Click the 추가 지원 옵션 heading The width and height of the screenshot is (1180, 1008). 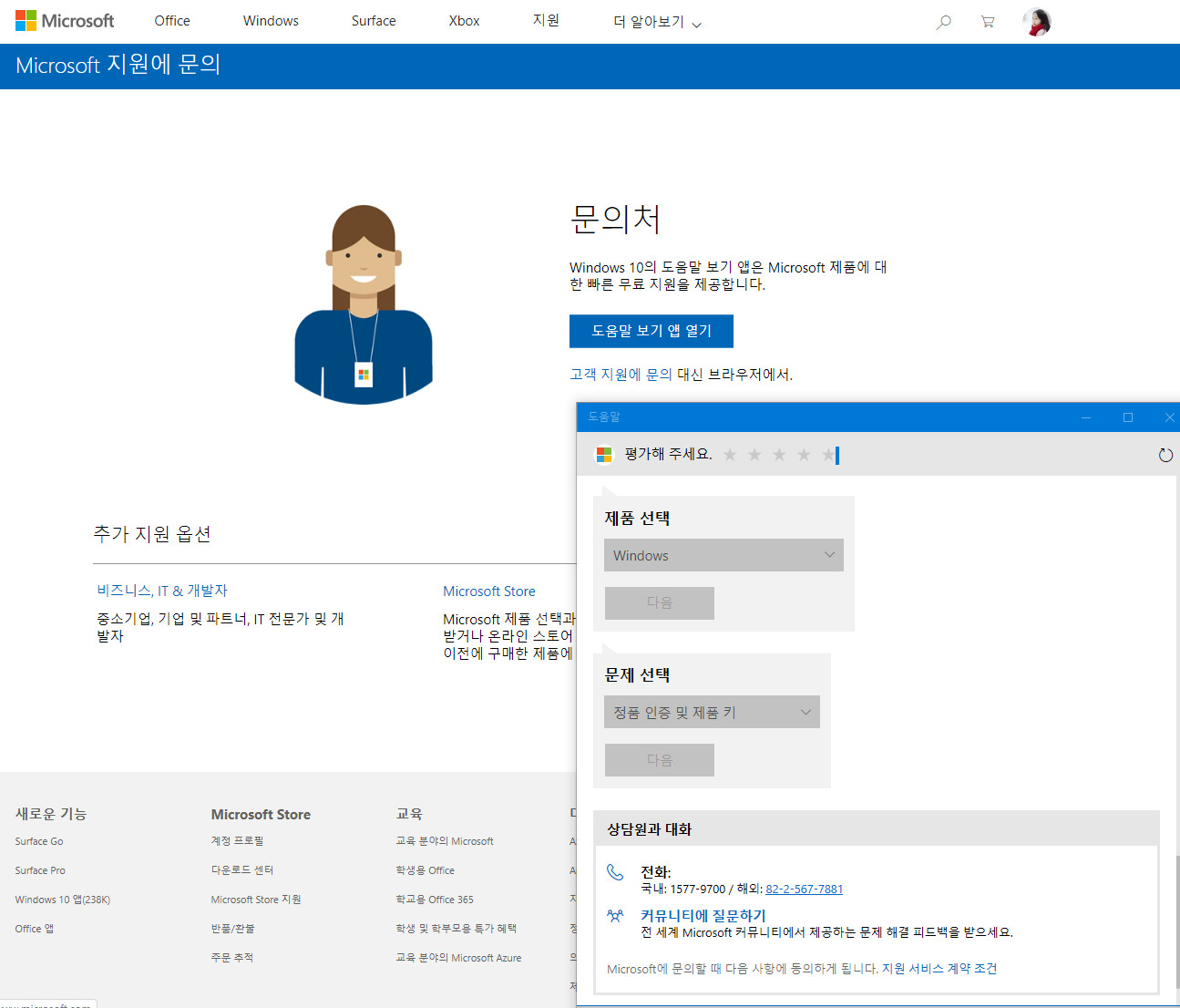(x=152, y=534)
